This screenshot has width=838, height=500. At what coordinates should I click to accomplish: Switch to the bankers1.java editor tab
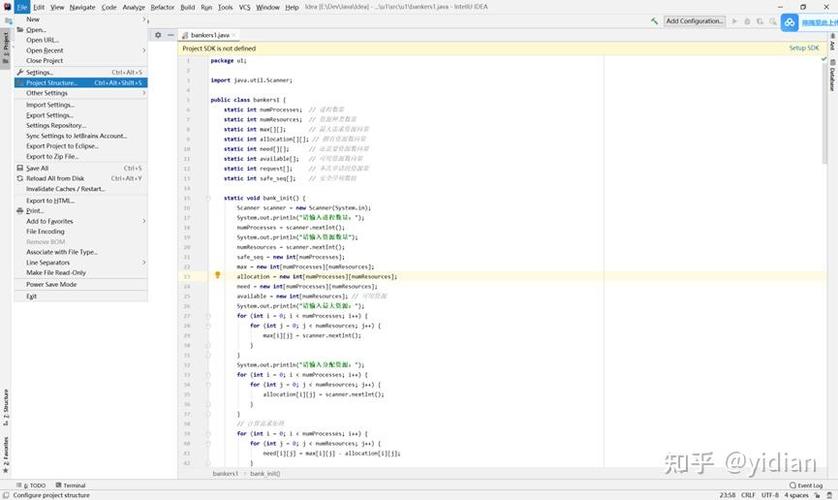pyautogui.click(x=211, y=34)
